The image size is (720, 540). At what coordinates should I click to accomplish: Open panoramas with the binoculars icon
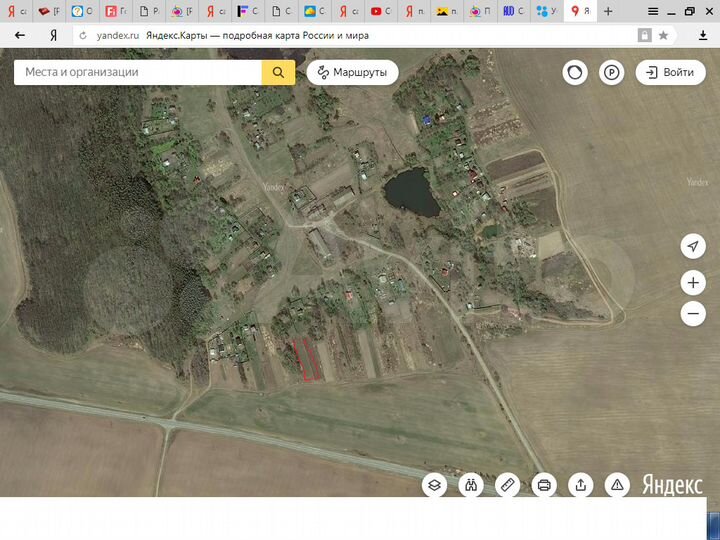471,485
